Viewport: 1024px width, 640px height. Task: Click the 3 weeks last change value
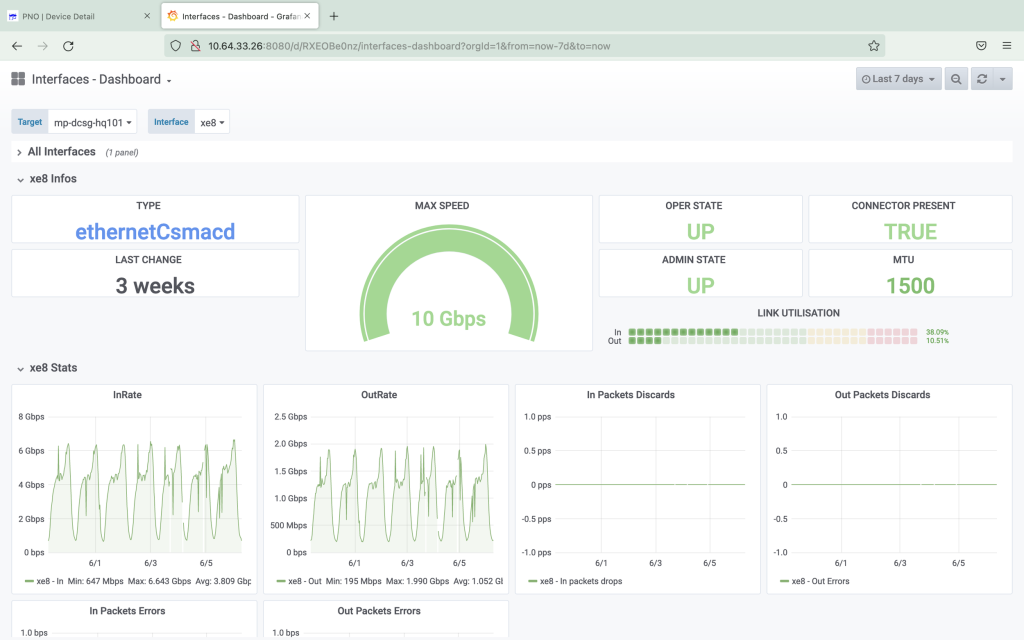[x=155, y=286]
